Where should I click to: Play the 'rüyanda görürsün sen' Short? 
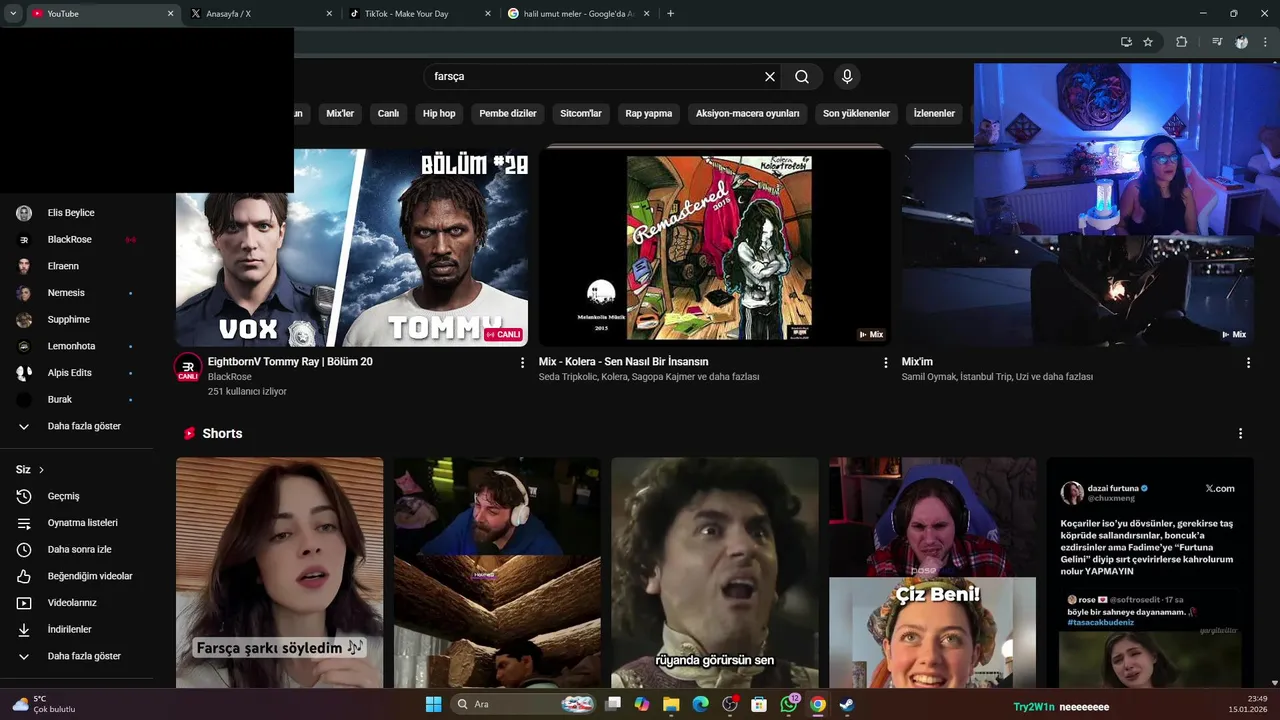[x=715, y=573]
